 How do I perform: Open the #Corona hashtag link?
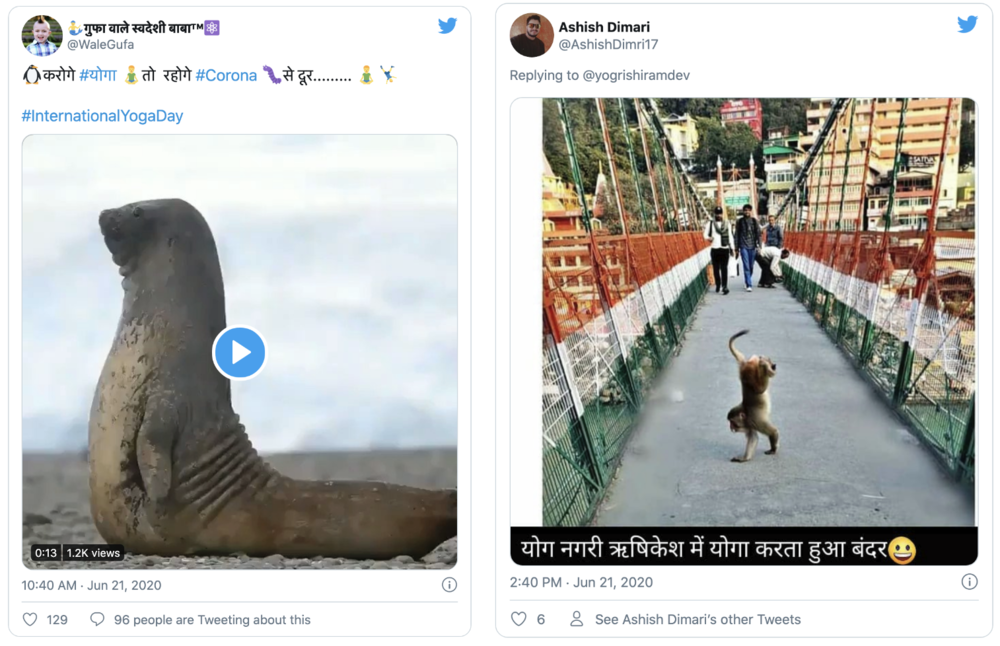coord(226,75)
